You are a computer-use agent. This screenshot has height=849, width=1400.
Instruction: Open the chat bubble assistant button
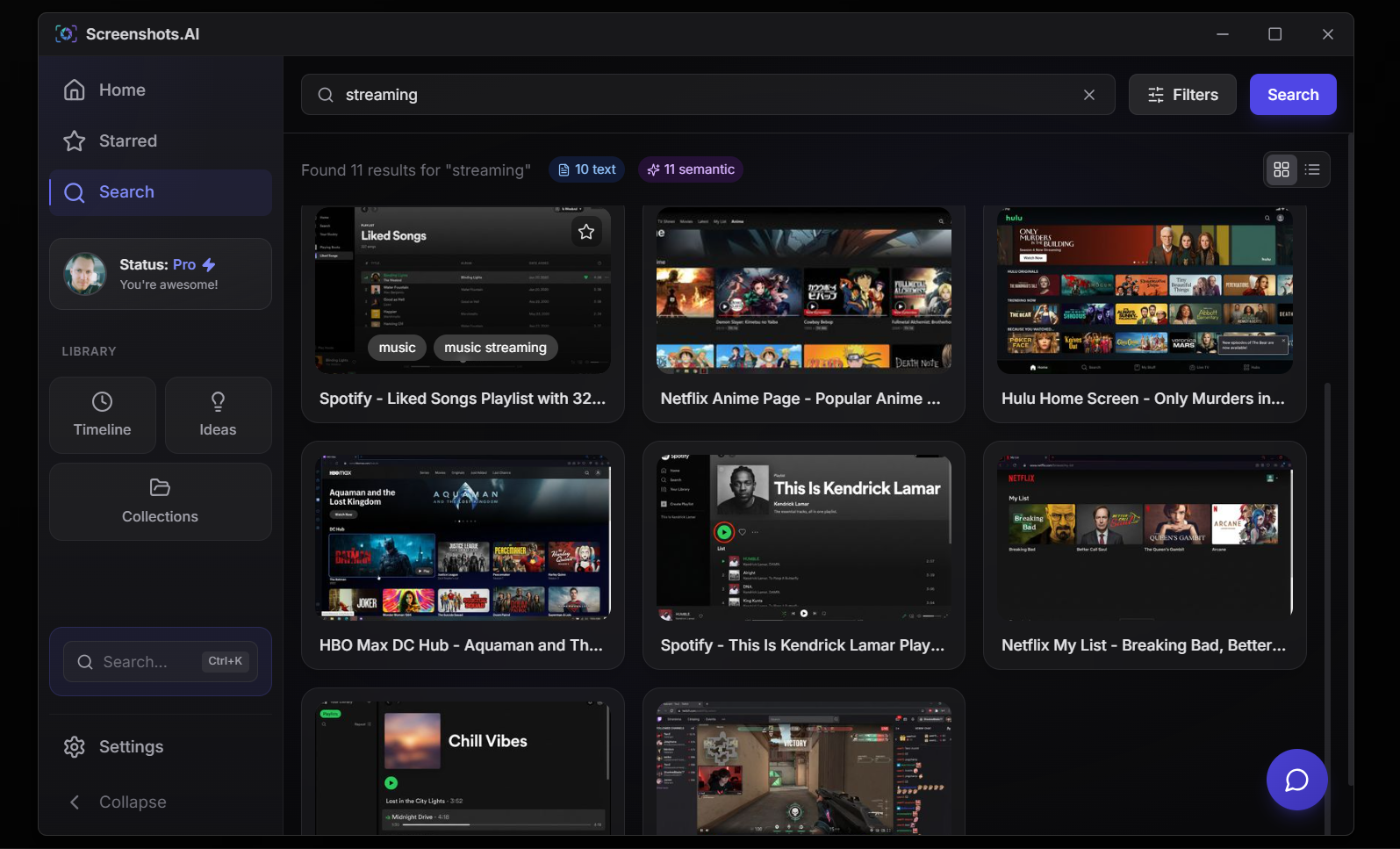coord(1296,780)
